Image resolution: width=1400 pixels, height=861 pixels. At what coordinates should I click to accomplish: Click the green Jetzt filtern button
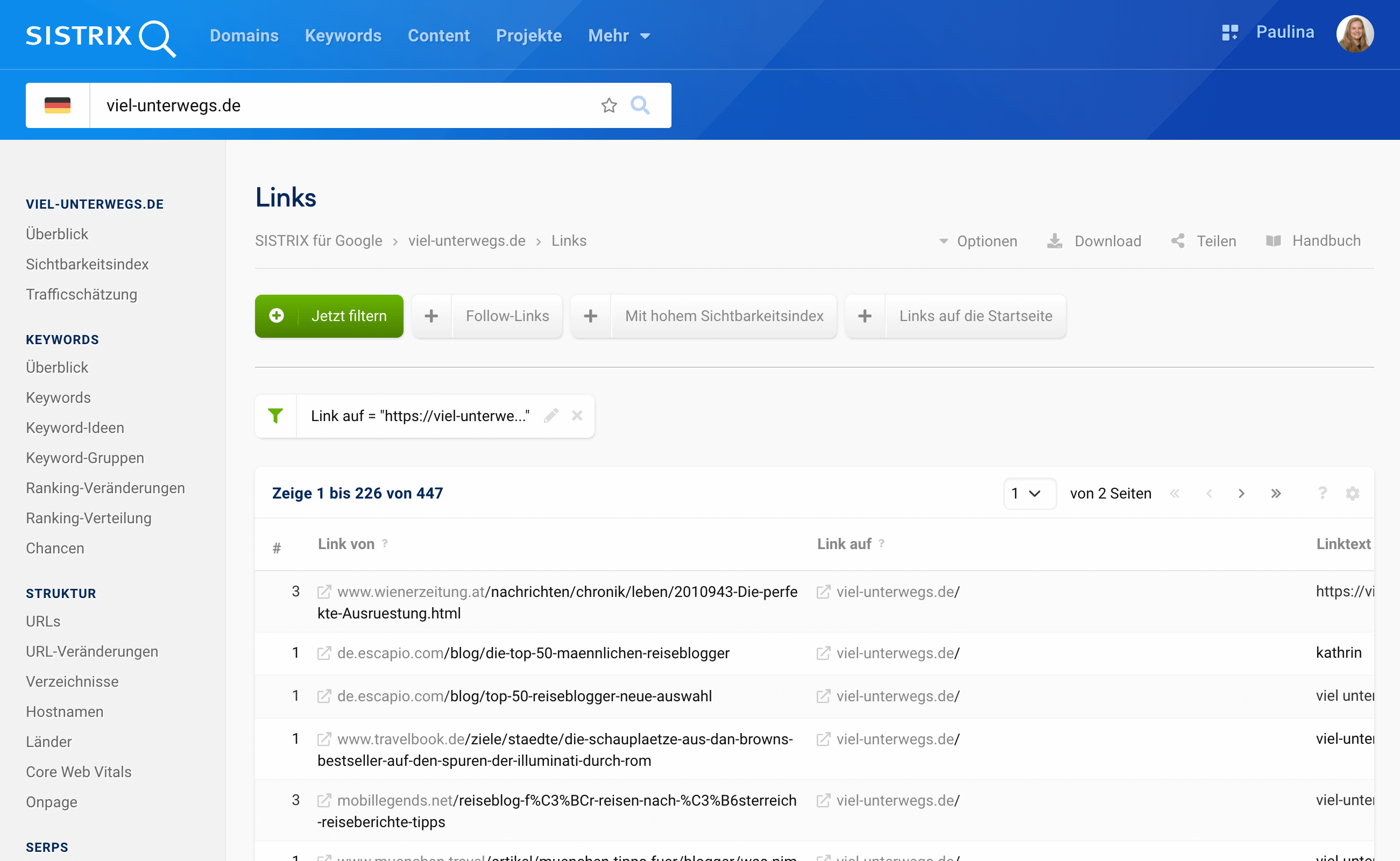[x=329, y=316]
